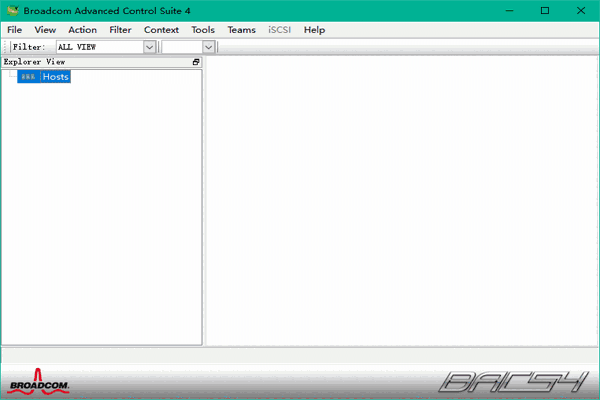
Task: Select the Hosts tree item
Action: point(55,77)
